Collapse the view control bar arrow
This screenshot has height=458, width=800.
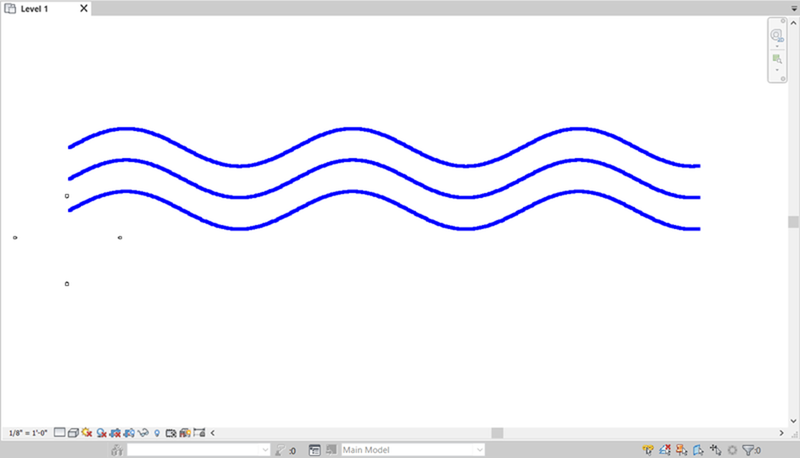coord(213,433)
